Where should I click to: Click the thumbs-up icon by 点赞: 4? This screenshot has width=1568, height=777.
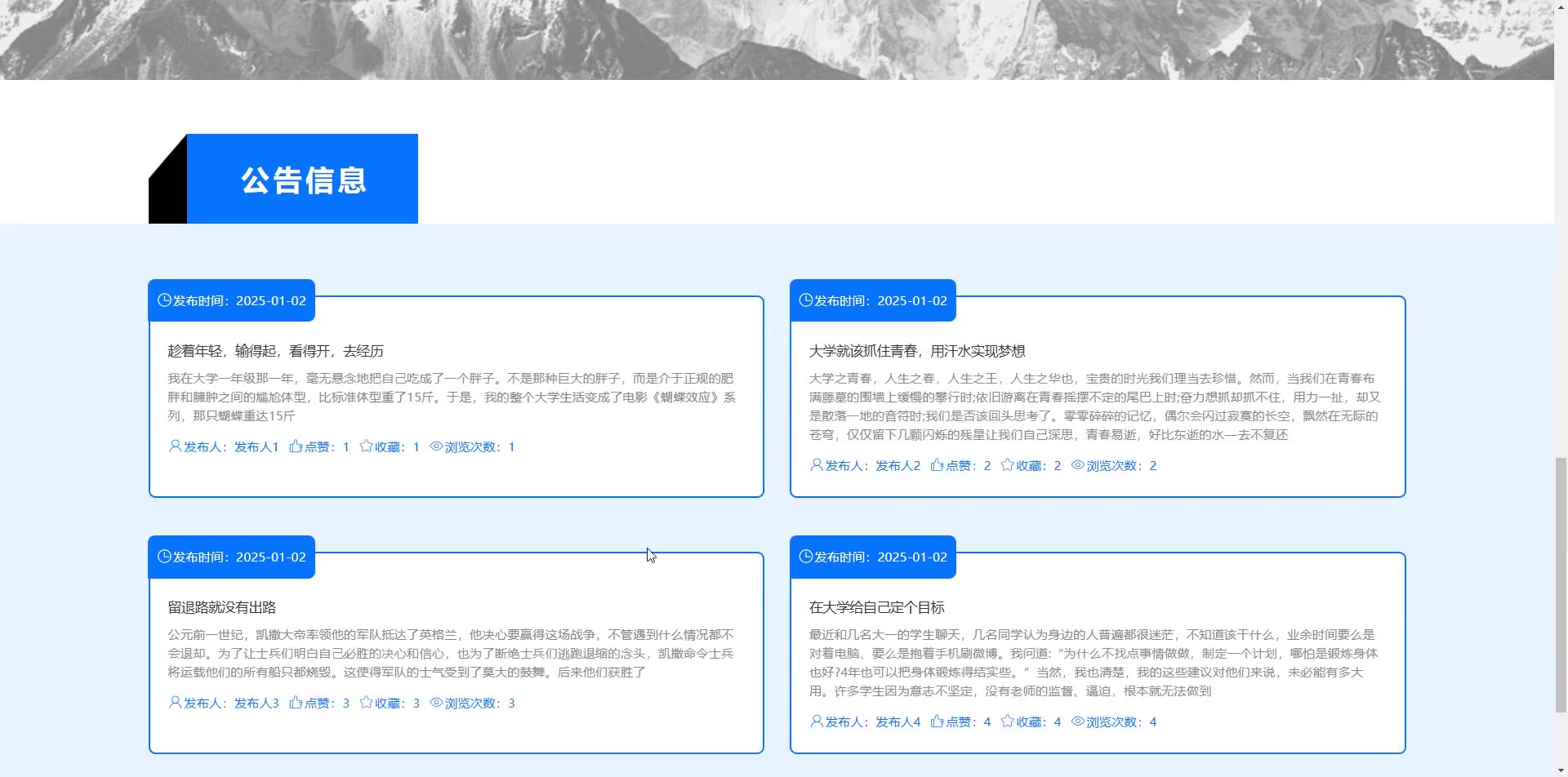pyautogui.click(x=937, y=721)
